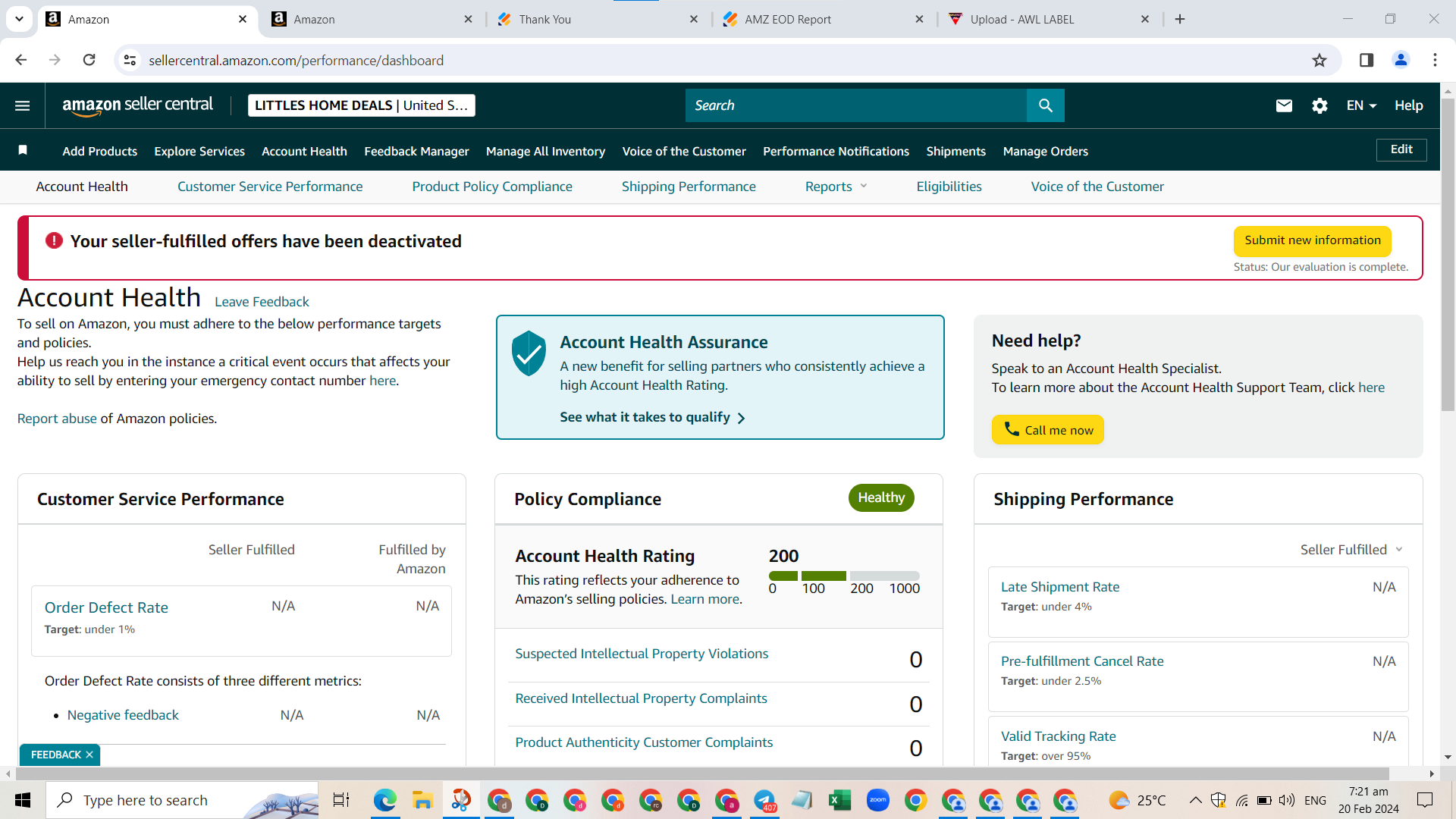Viewport: 1456px width, 819px height.
Task: Open Voice of the Customer sub-tab
Action: tap(1097, 187)
